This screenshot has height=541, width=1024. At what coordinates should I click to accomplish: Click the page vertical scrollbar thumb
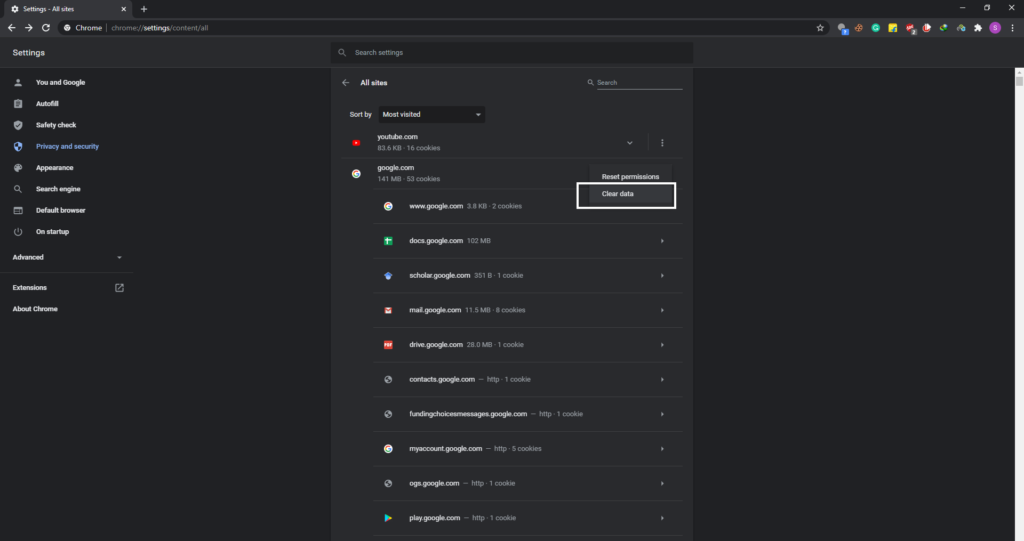(1019, 81)
